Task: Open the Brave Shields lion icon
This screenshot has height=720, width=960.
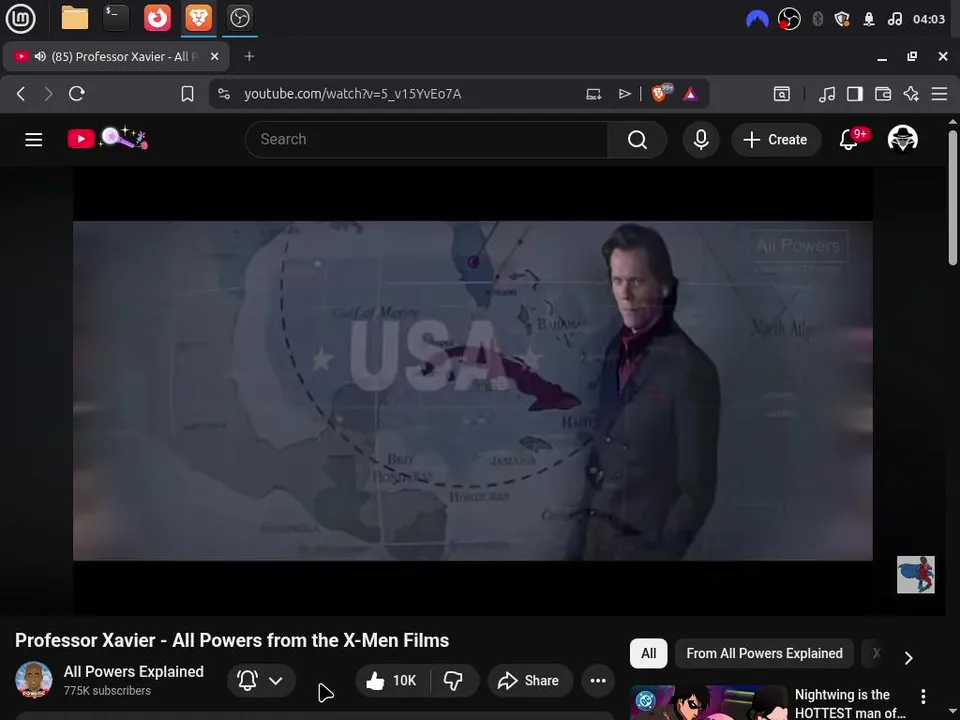Action: pyautogui.click(x=661, y=93)
